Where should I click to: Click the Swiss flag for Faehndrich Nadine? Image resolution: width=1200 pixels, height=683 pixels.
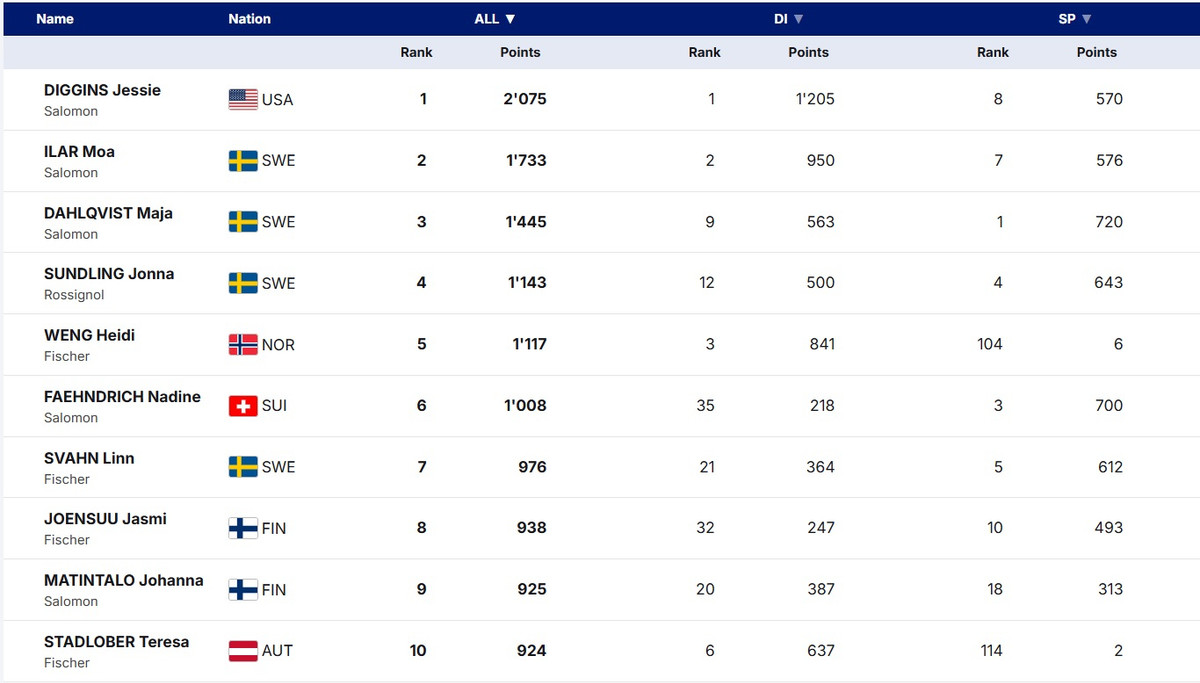click(x=243, y=406)
